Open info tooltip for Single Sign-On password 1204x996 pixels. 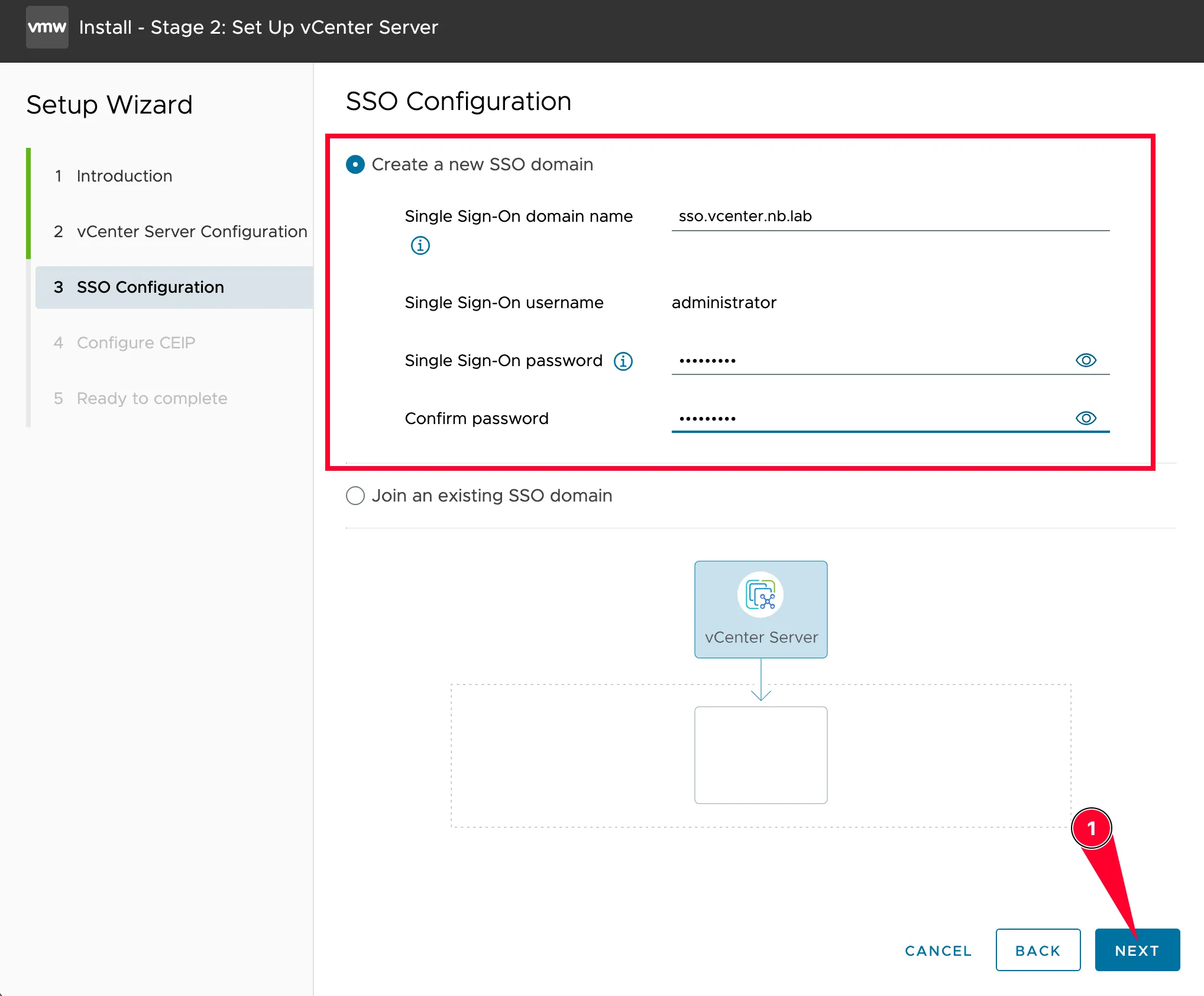click(x=623, y=361)
